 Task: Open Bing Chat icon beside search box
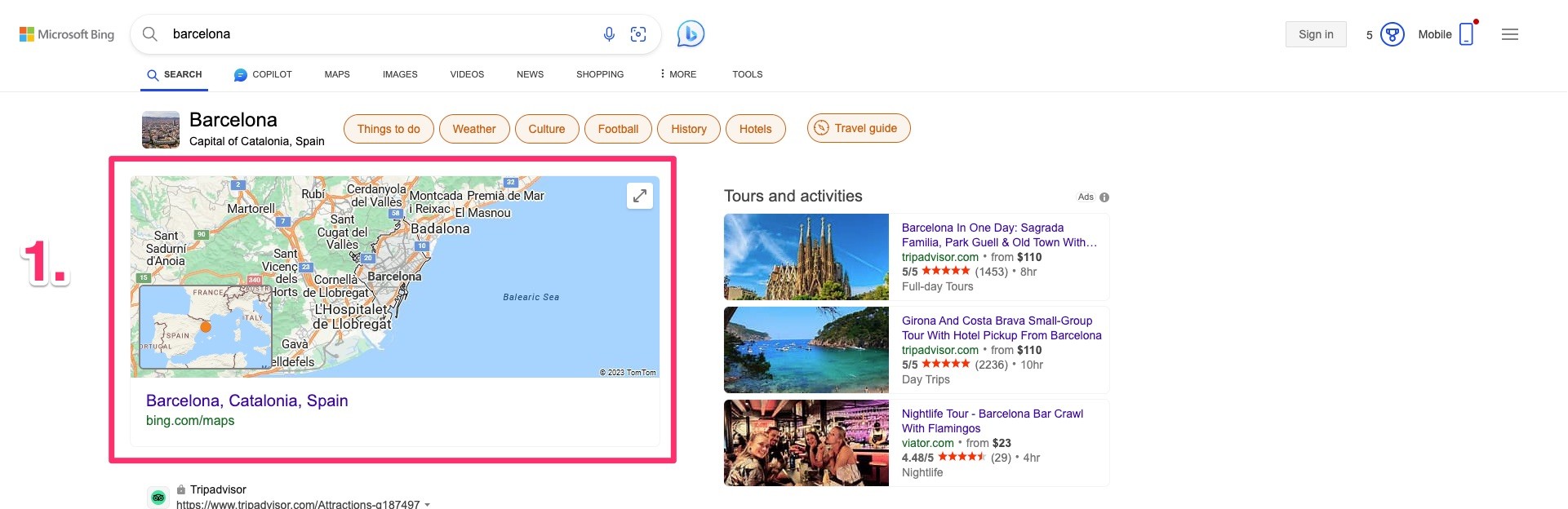coord(691,33)
